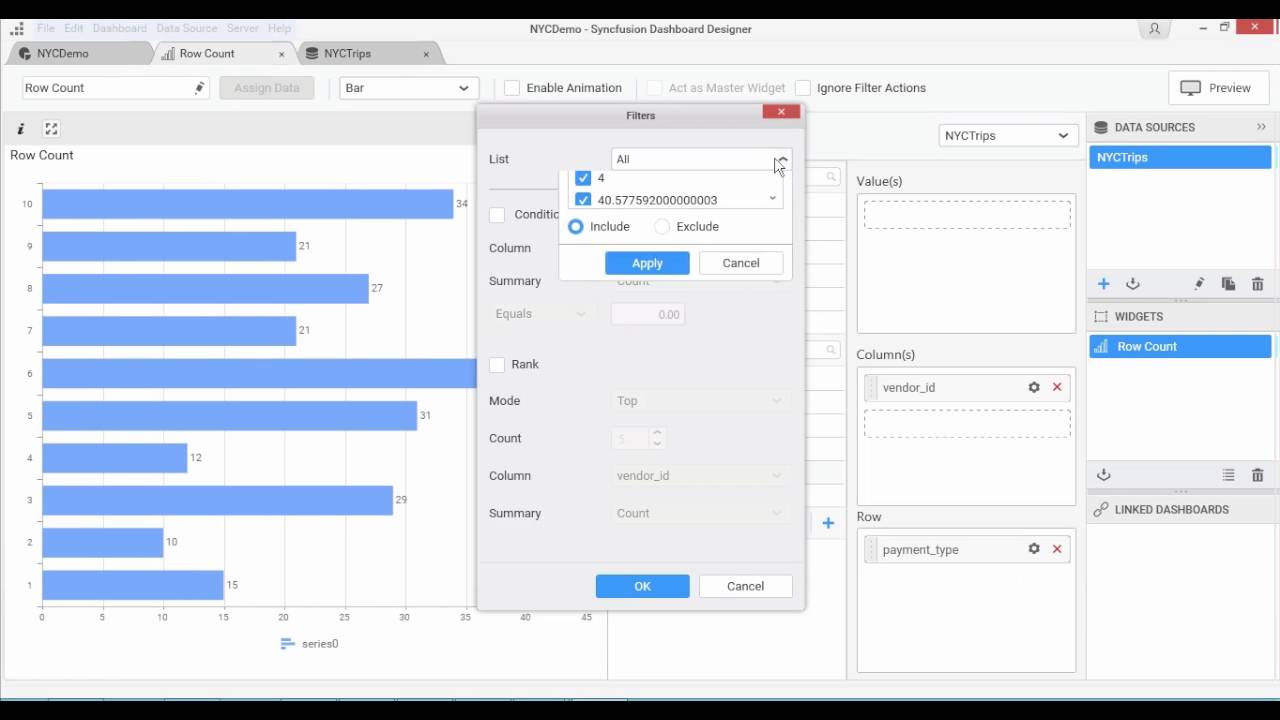Viewport: 1280px width, 720px height.
Task: Remove payment_type from Row
Action: [x=1057, y=549]
